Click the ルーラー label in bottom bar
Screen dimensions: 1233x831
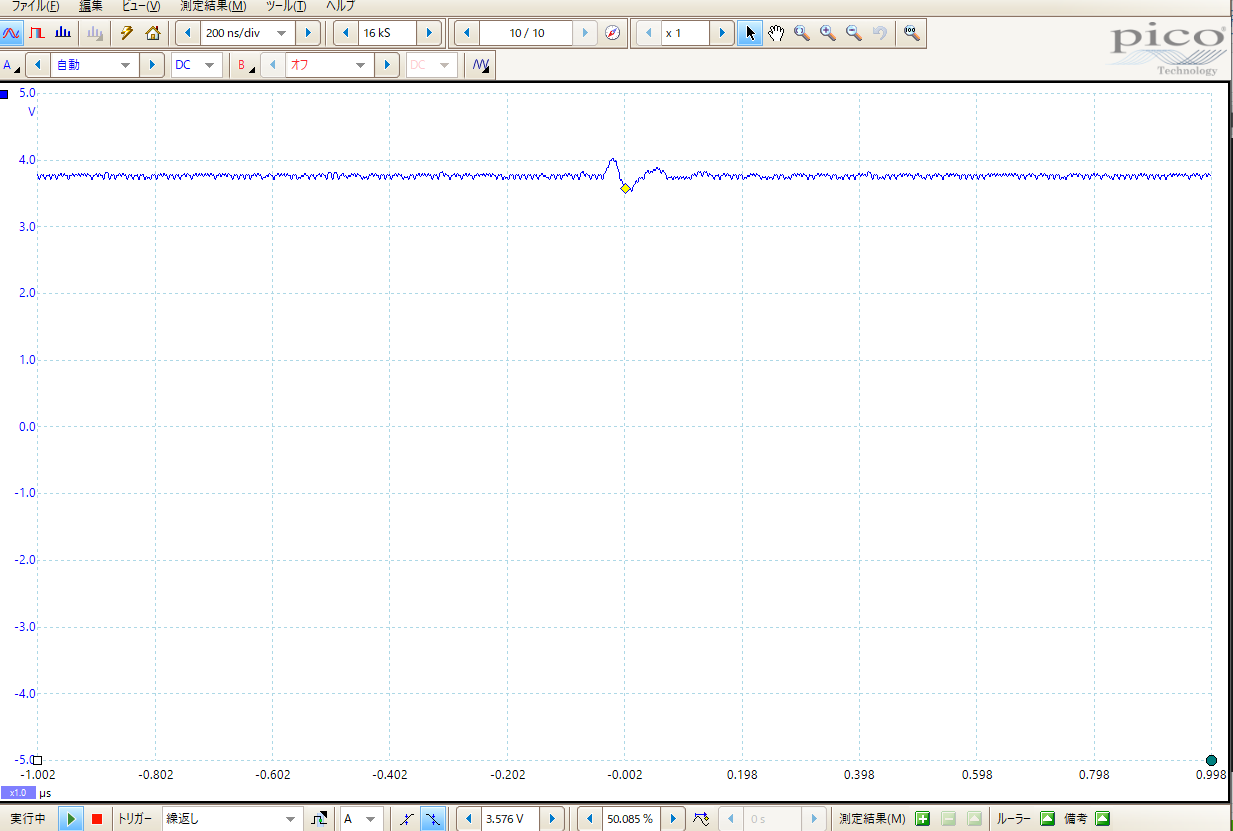(x=1014, y=818)
